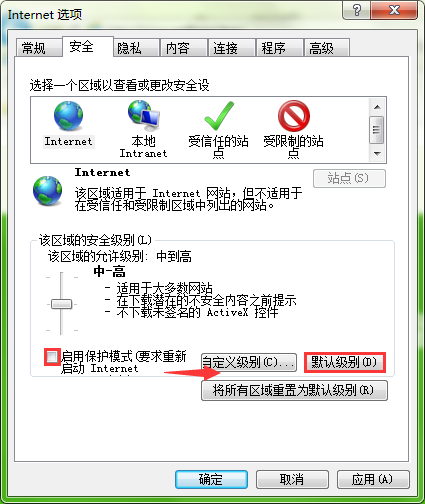Select the 本地 Intranet zone icon
This screenshot has height=504, width=425.
click(144, 116)
